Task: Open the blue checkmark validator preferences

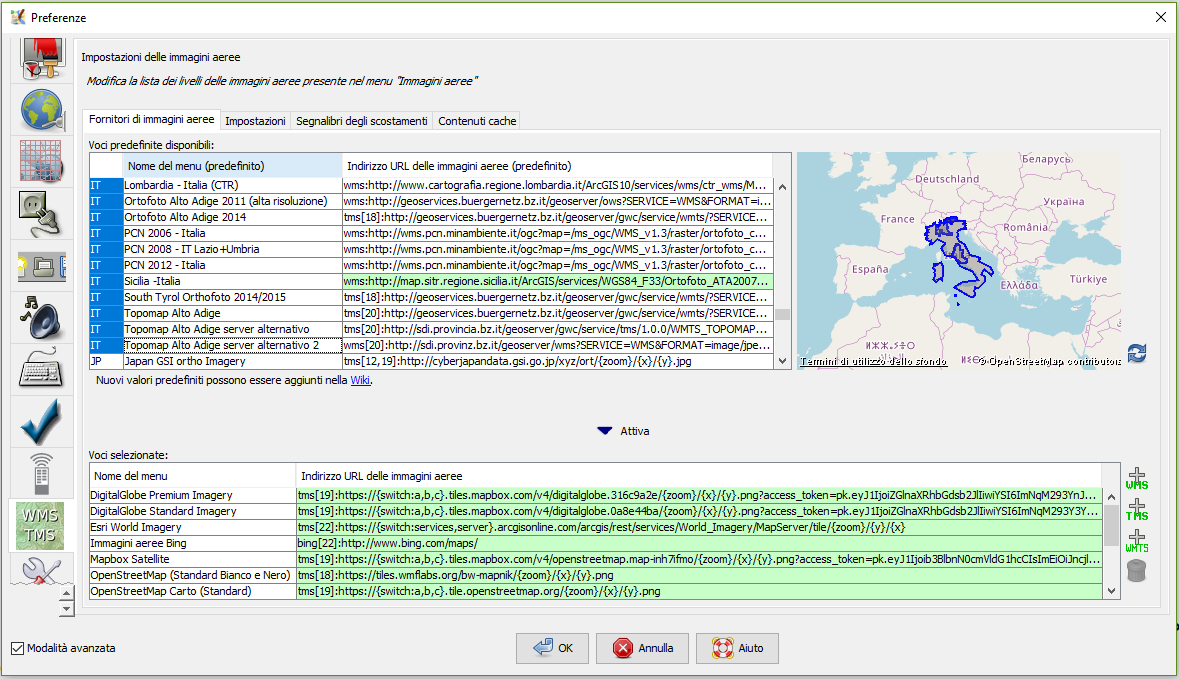Action: point(42,422)
